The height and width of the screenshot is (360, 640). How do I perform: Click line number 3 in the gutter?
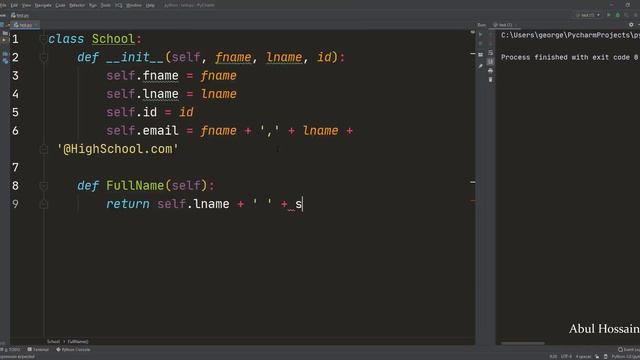[x=15, y=76]
